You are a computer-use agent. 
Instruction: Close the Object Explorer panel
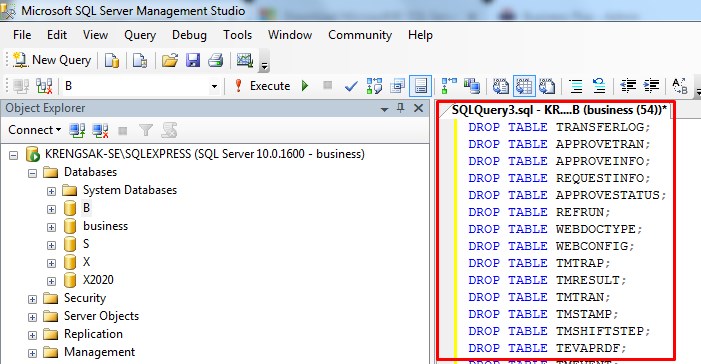pos(418,108)
